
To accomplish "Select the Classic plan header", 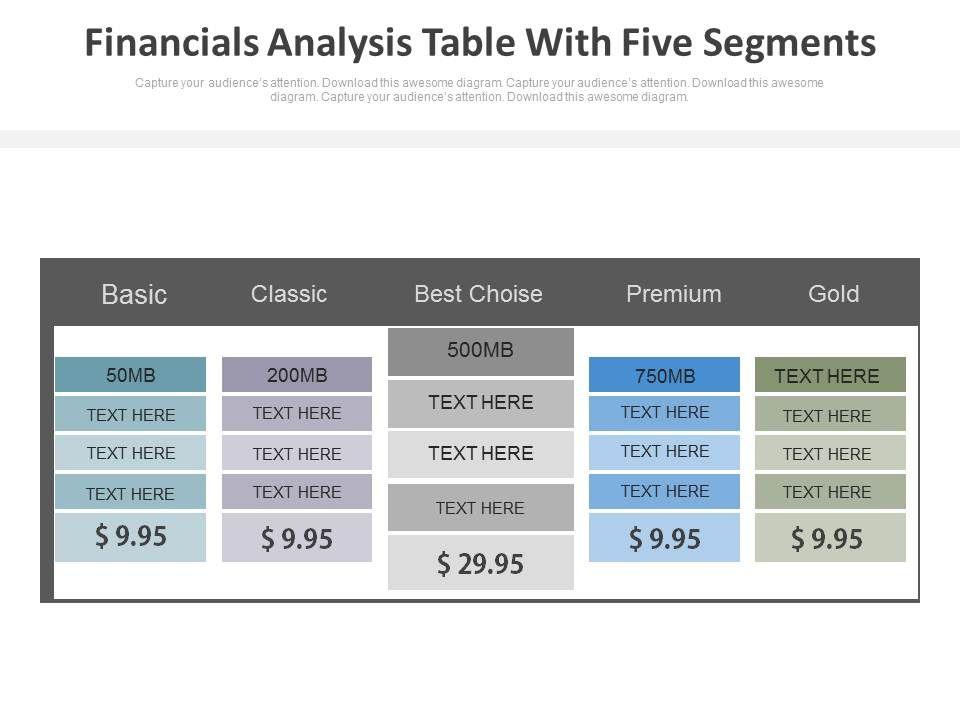I will tap(289, 294).
